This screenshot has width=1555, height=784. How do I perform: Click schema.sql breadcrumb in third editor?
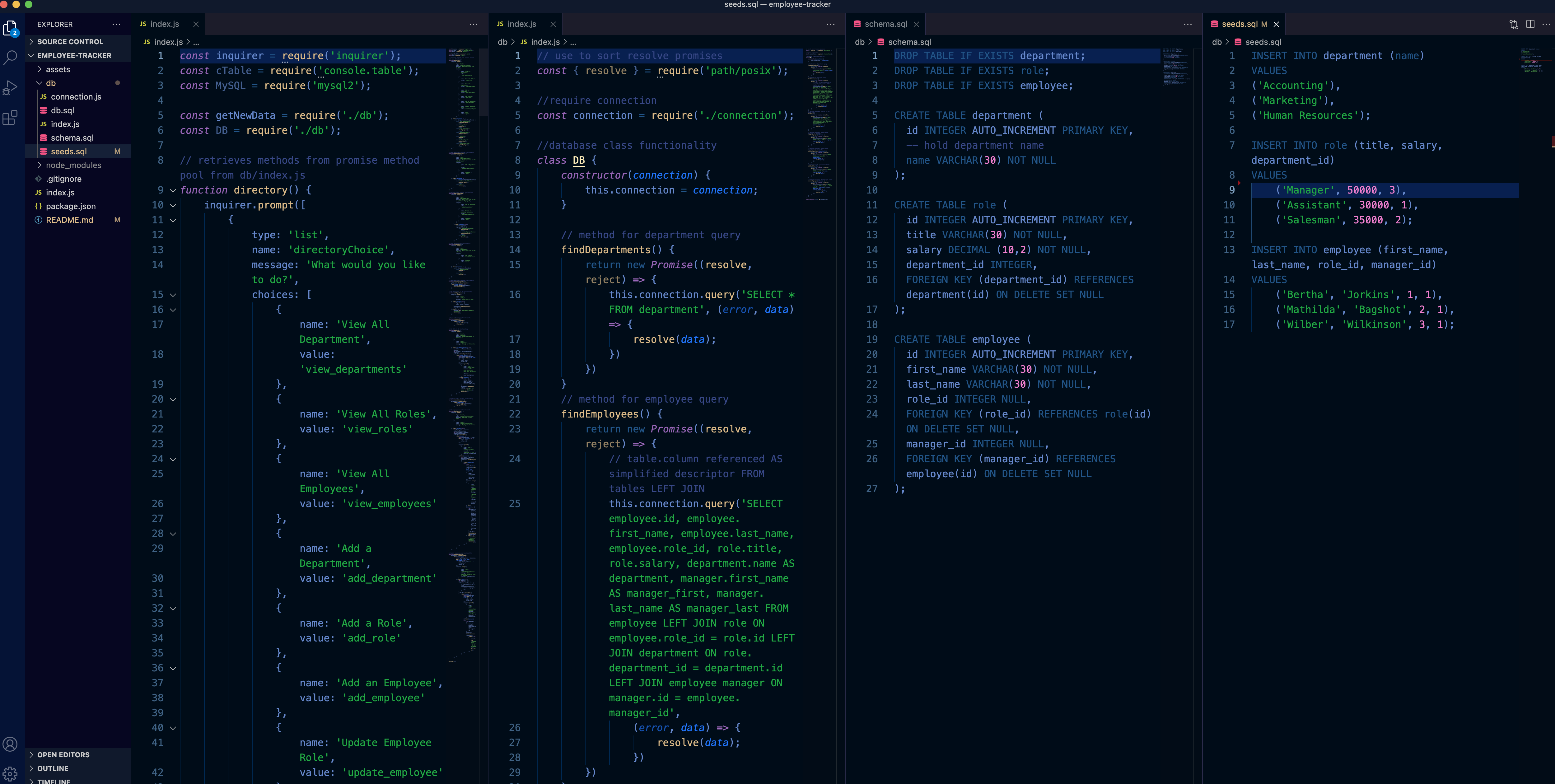point(909,42)
